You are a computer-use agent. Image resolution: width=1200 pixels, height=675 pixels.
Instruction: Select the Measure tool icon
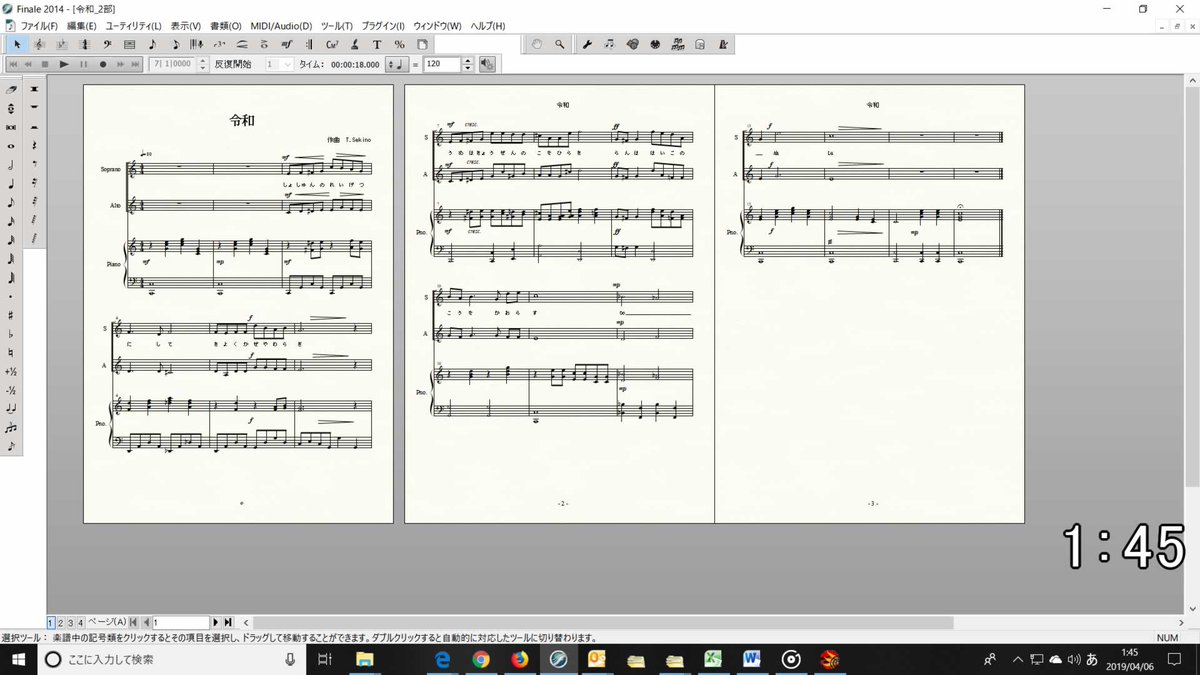130,44
